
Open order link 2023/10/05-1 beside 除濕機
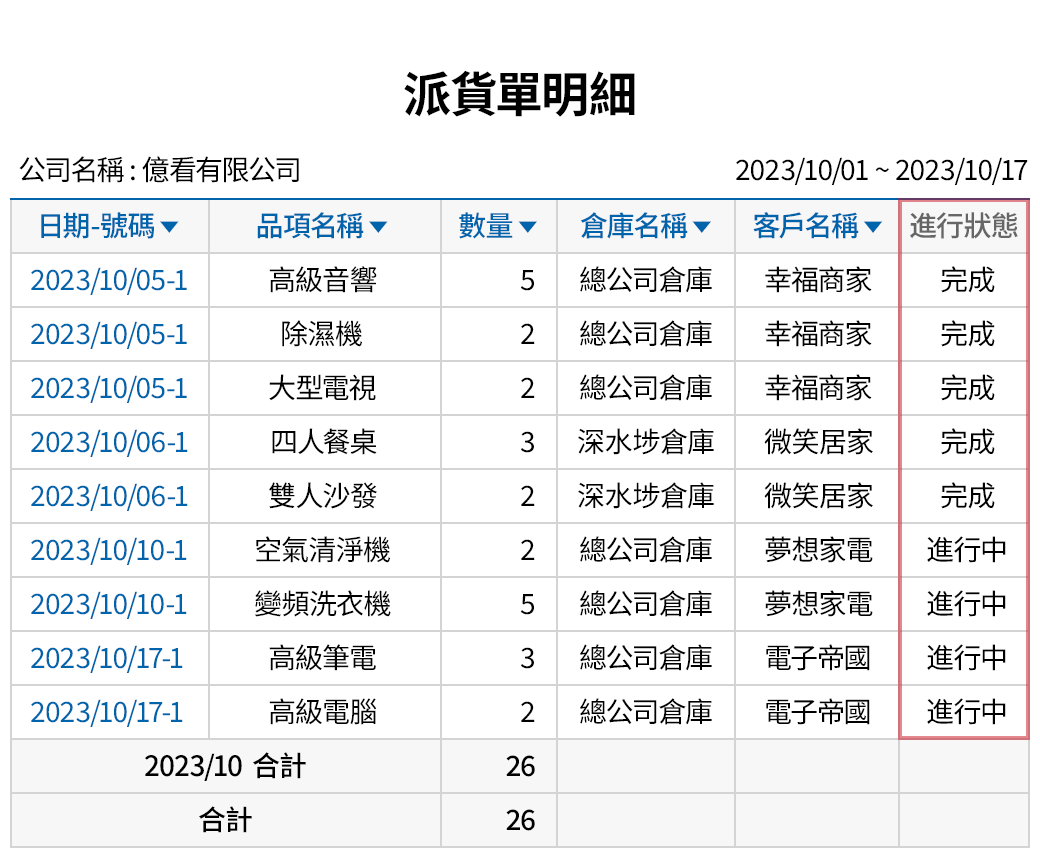click(x=109, y=335)
